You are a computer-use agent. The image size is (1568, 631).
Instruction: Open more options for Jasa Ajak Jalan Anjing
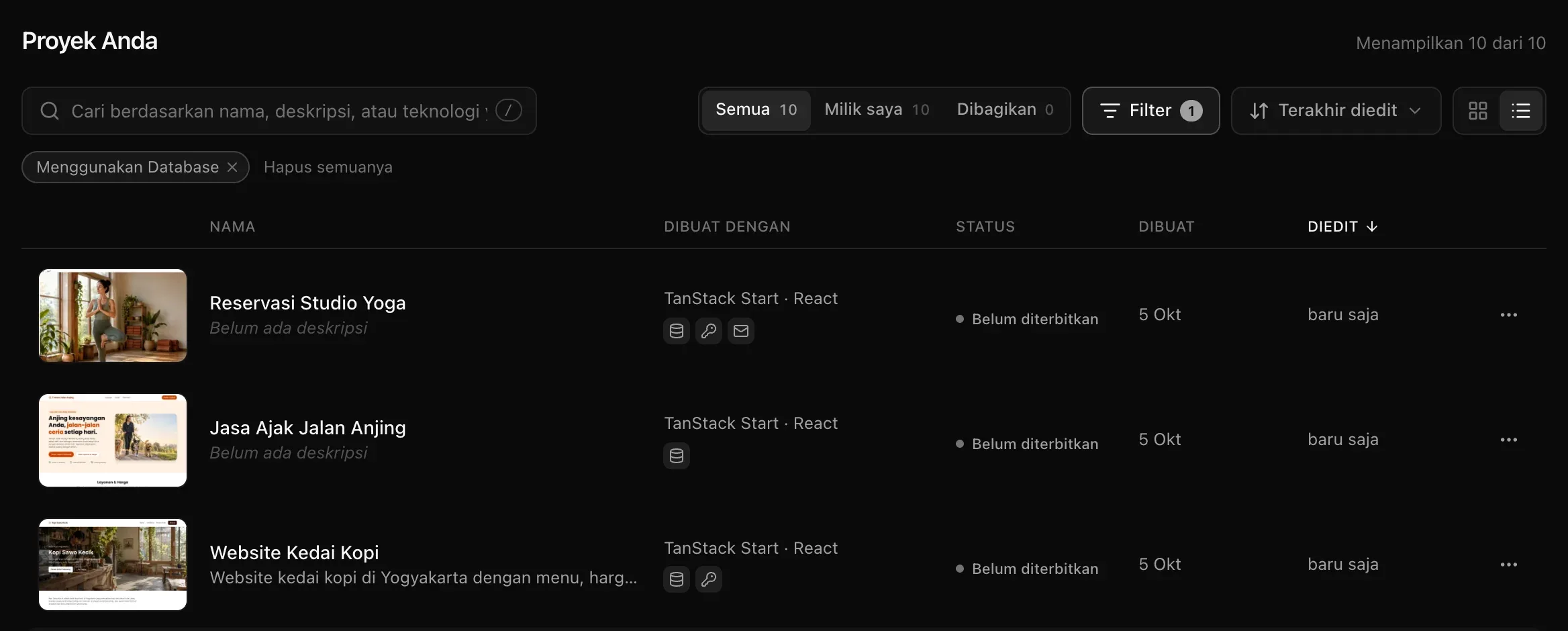[1509, 440]
